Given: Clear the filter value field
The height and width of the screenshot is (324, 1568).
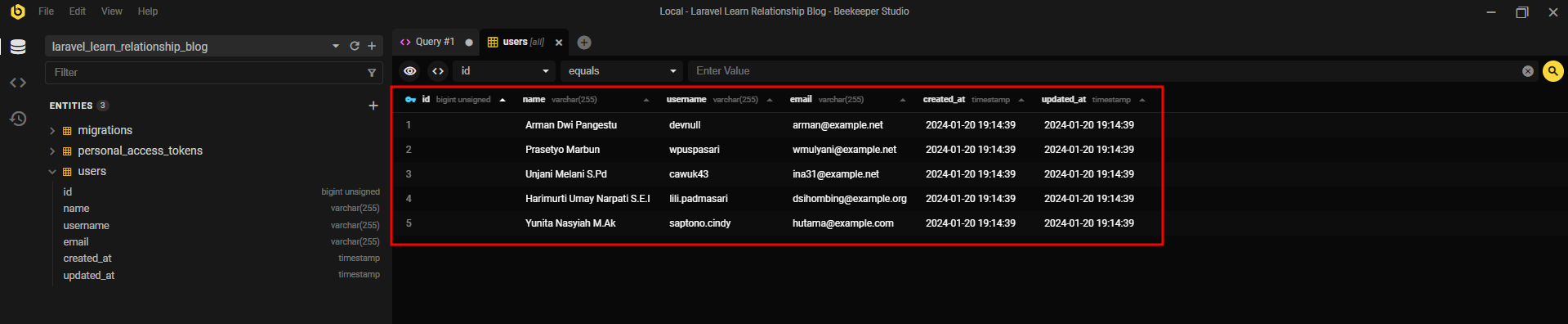Looking at the screenshot, I should [x=1528, y=71].
